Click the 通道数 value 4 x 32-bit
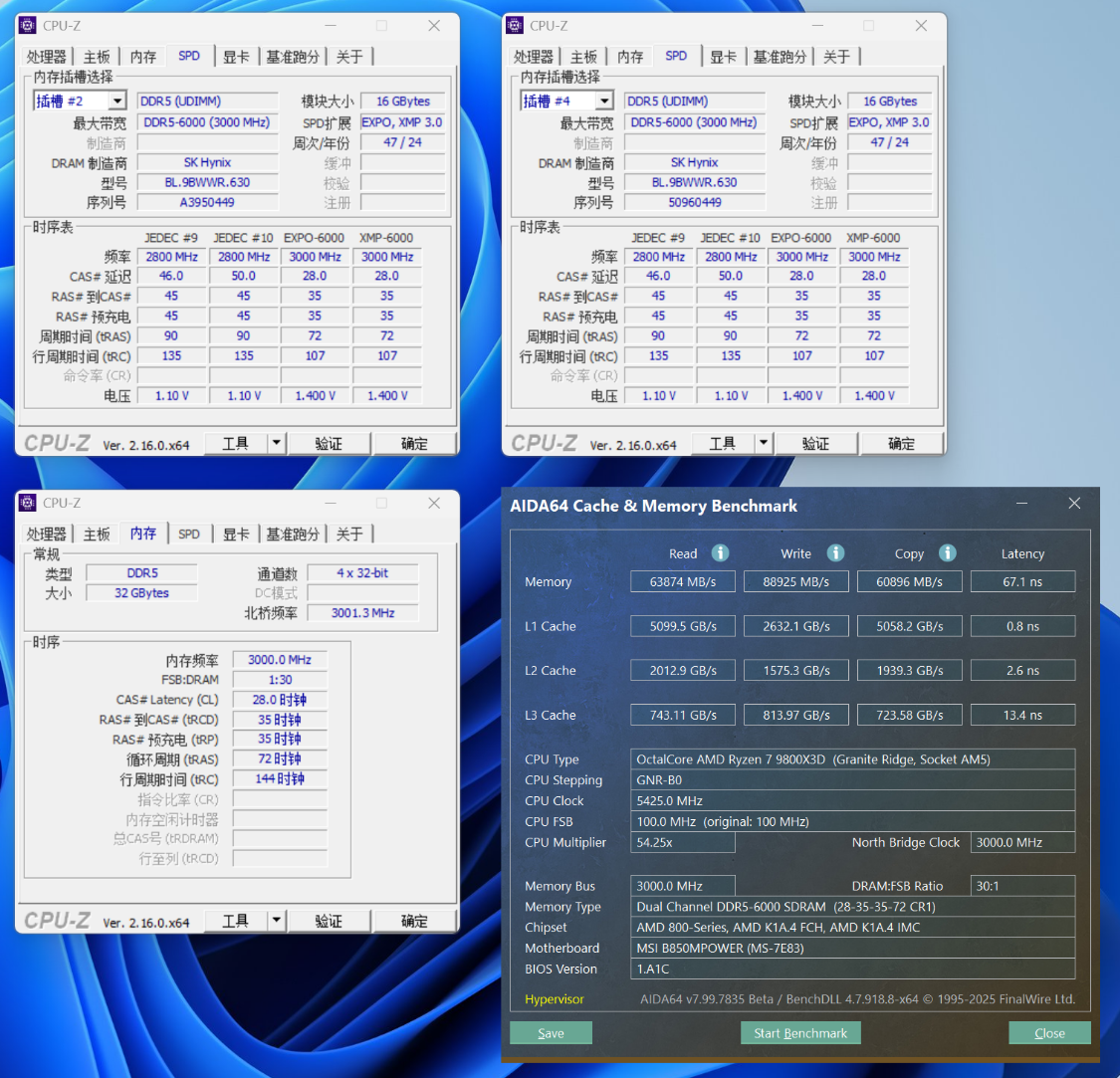Image resolution: width=1120 pixels, height=1078 pixels. [x=362, y=573]
